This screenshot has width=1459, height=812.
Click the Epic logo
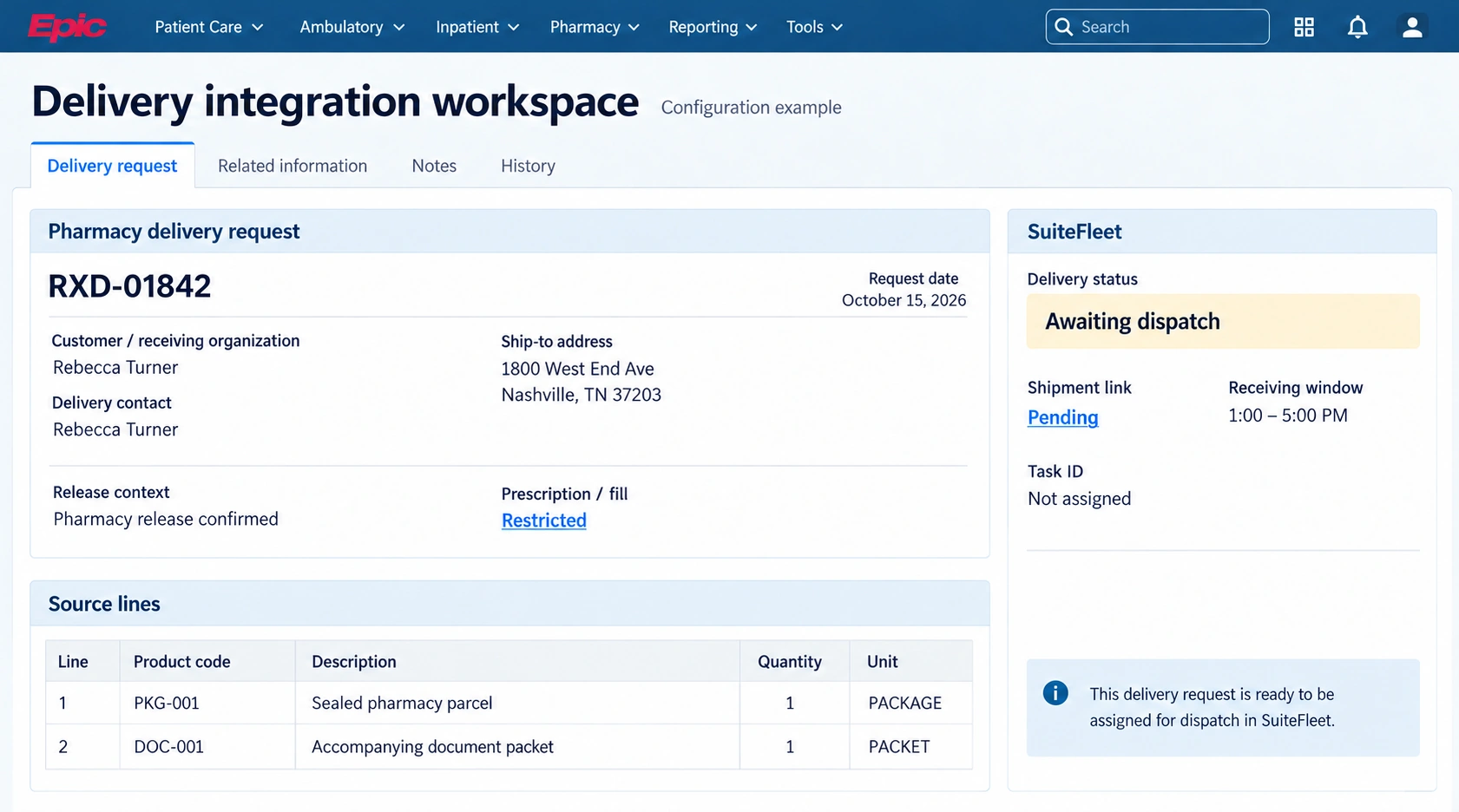coord(67,27)
